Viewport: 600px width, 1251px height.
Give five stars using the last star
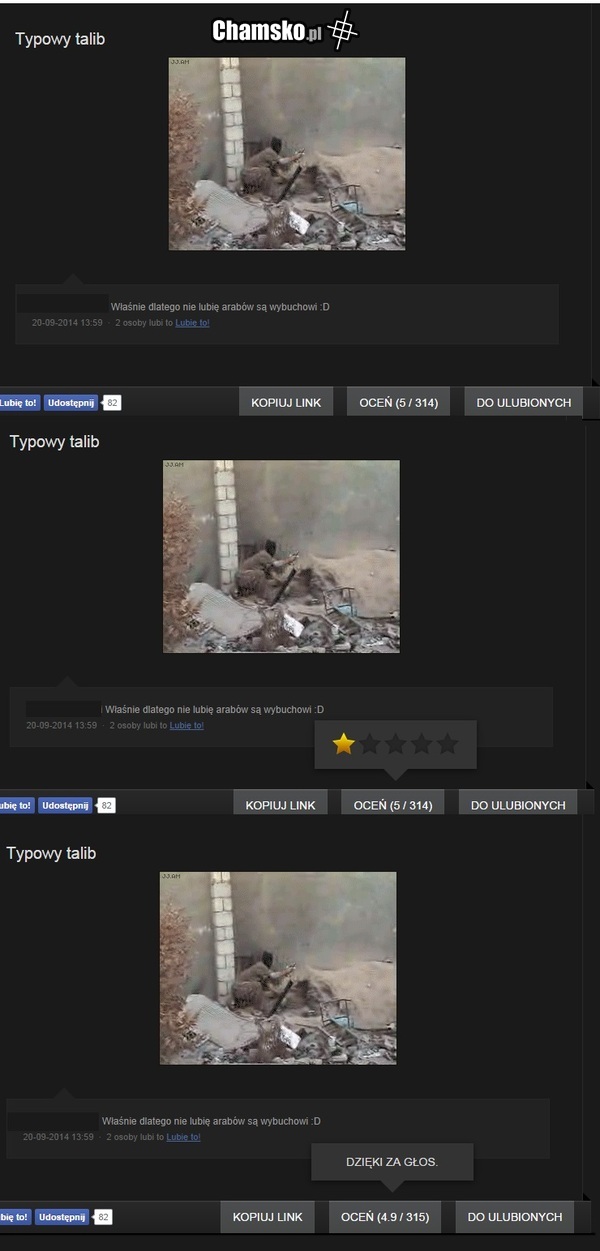click(448, 744)
